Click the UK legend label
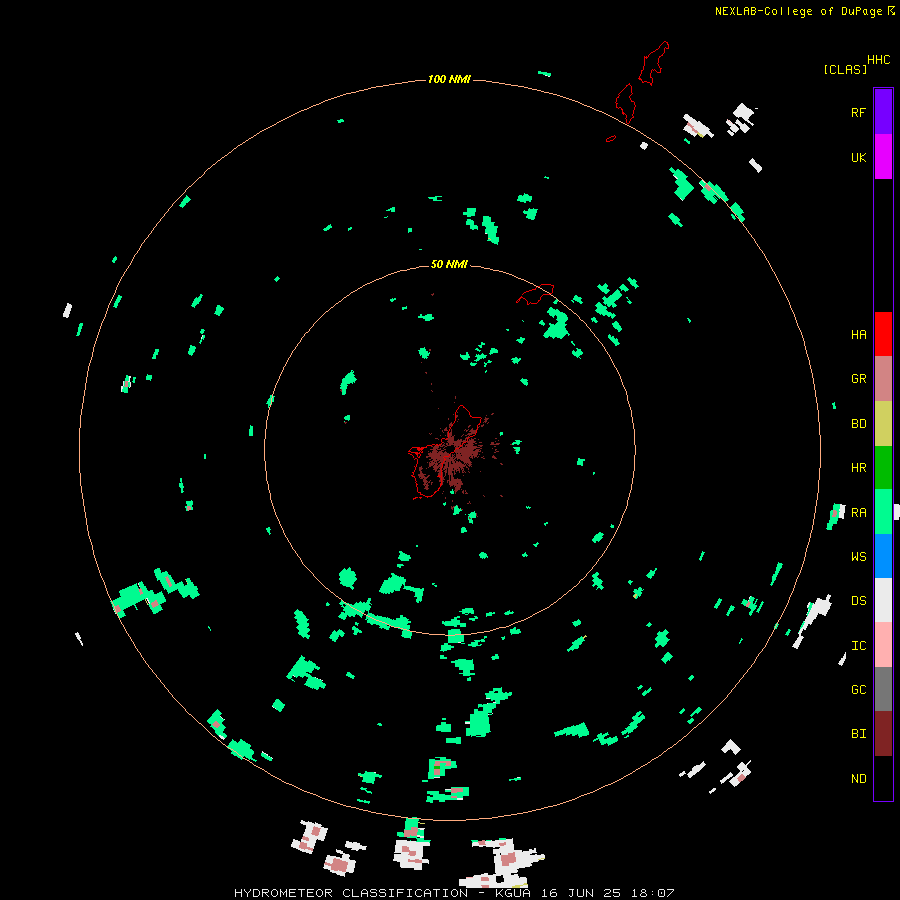 (858, 157)
